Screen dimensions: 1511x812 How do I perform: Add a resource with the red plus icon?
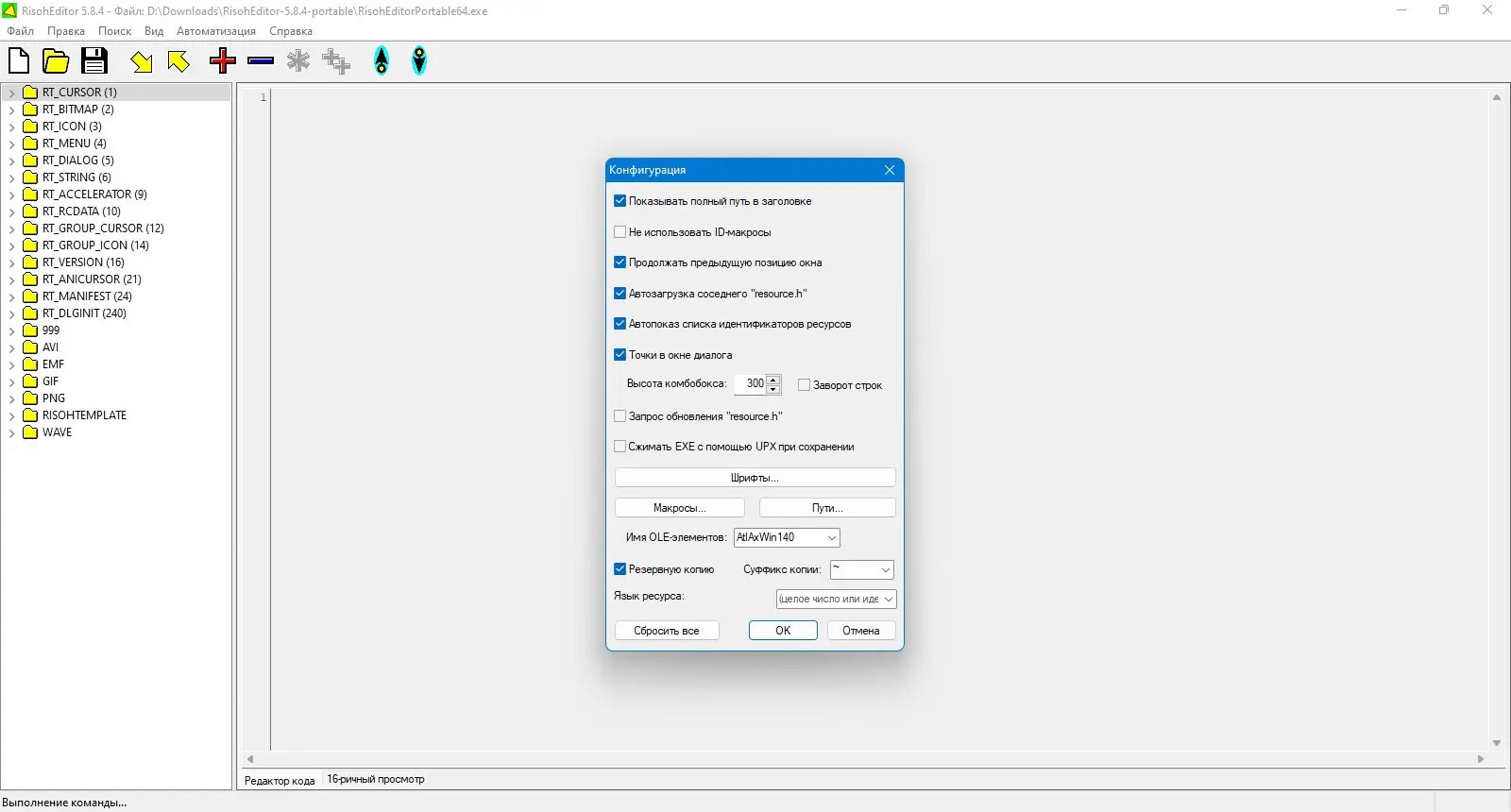[x=223, y=61]
